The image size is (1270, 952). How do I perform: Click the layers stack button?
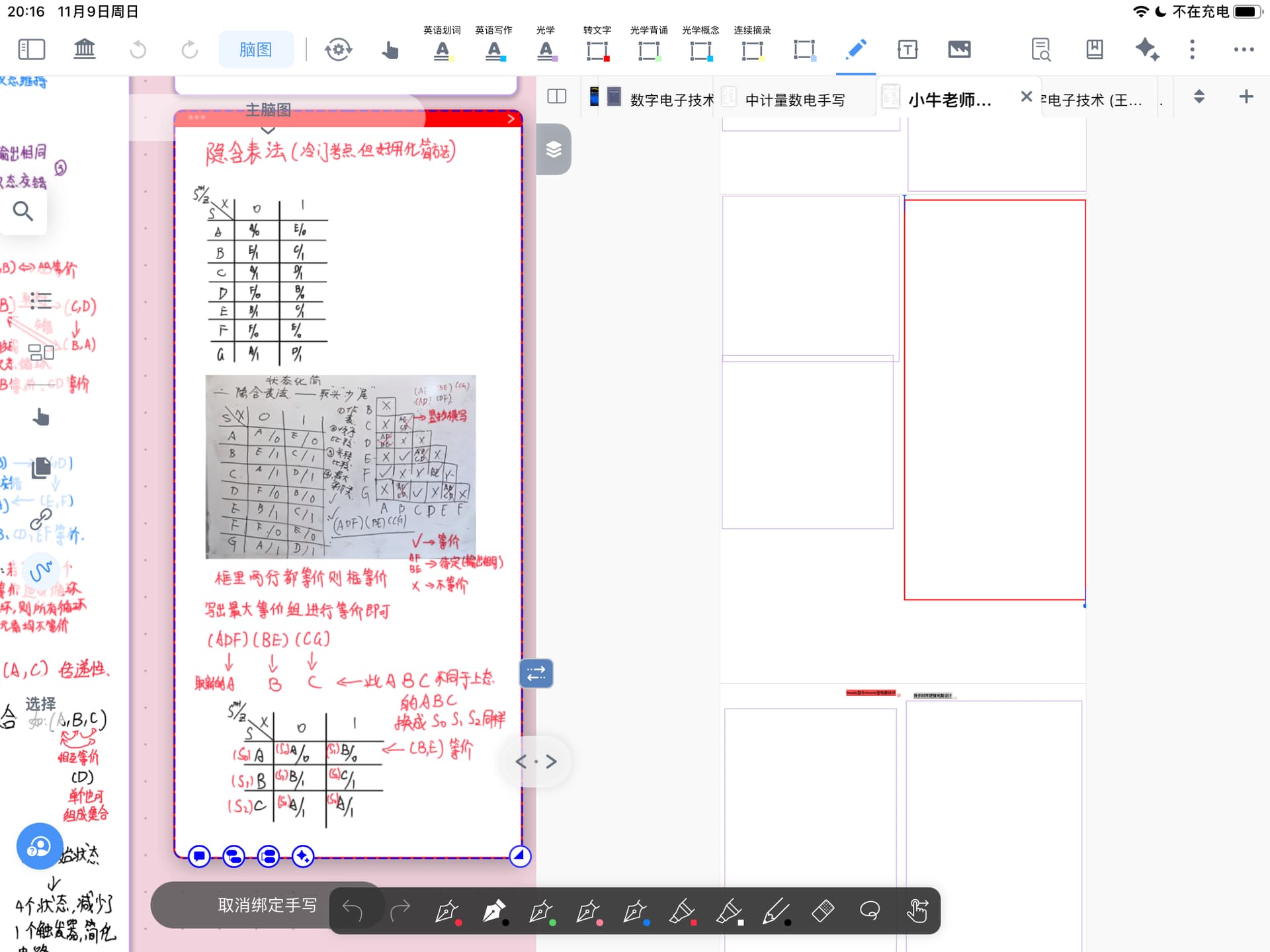554,149
